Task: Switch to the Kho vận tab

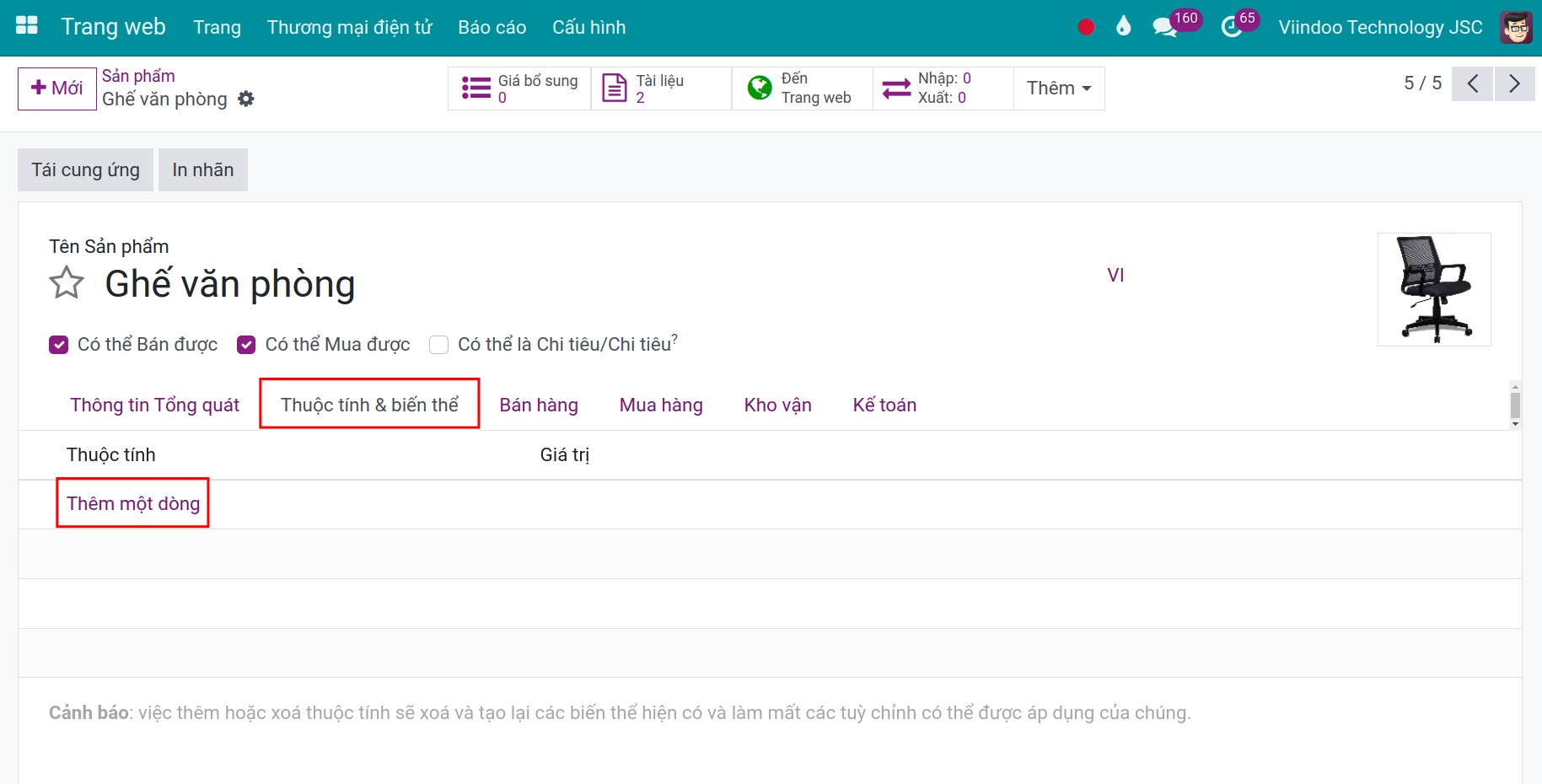Action: click(x=777, y=405)
